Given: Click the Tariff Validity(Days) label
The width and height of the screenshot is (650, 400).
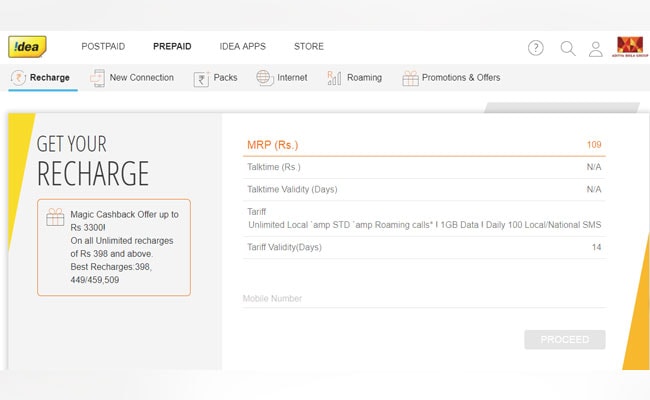Looking at the screenshot, I should (x=284, y=247).
